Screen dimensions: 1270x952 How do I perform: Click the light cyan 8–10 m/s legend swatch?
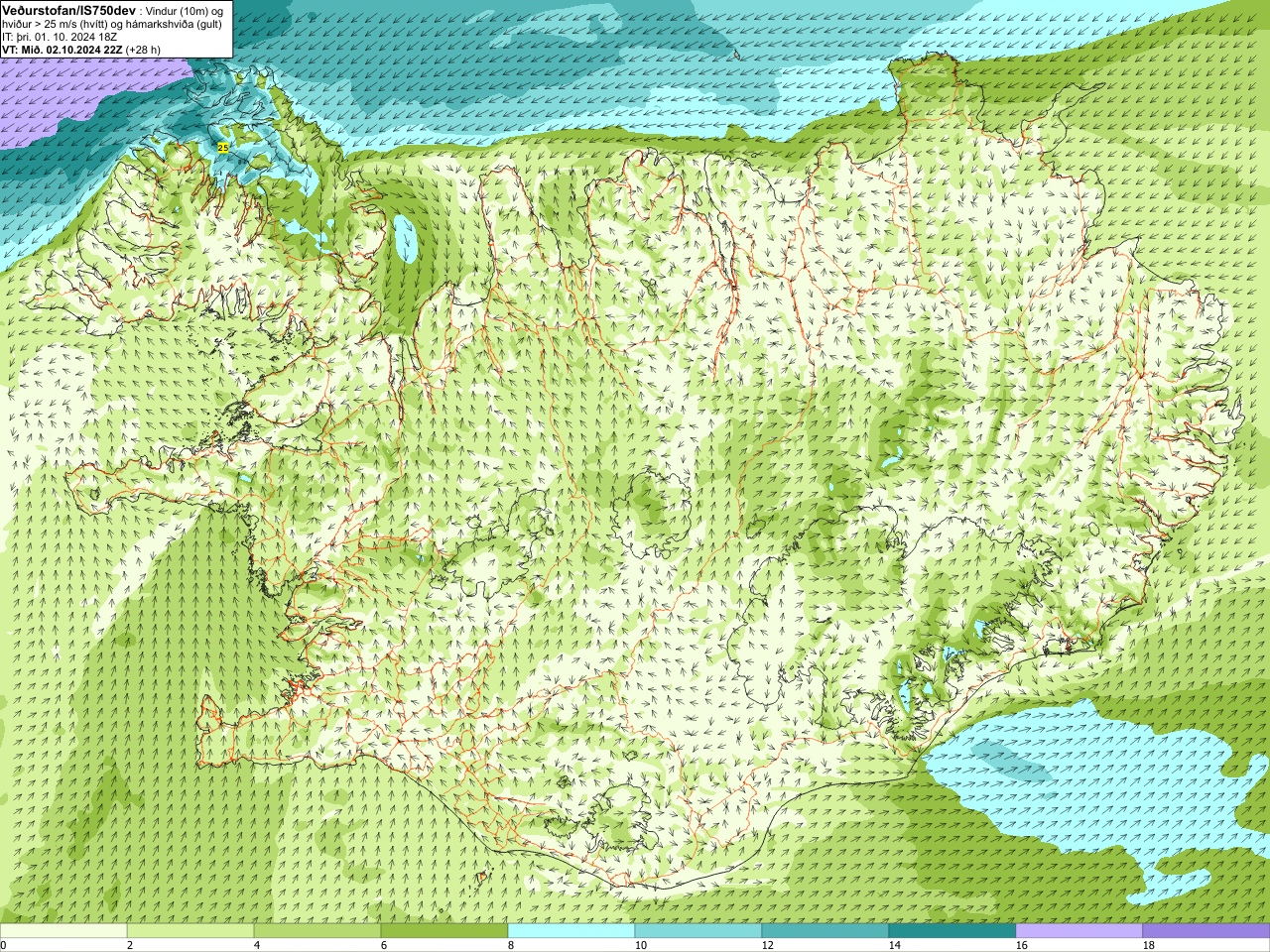click(571, 931)
